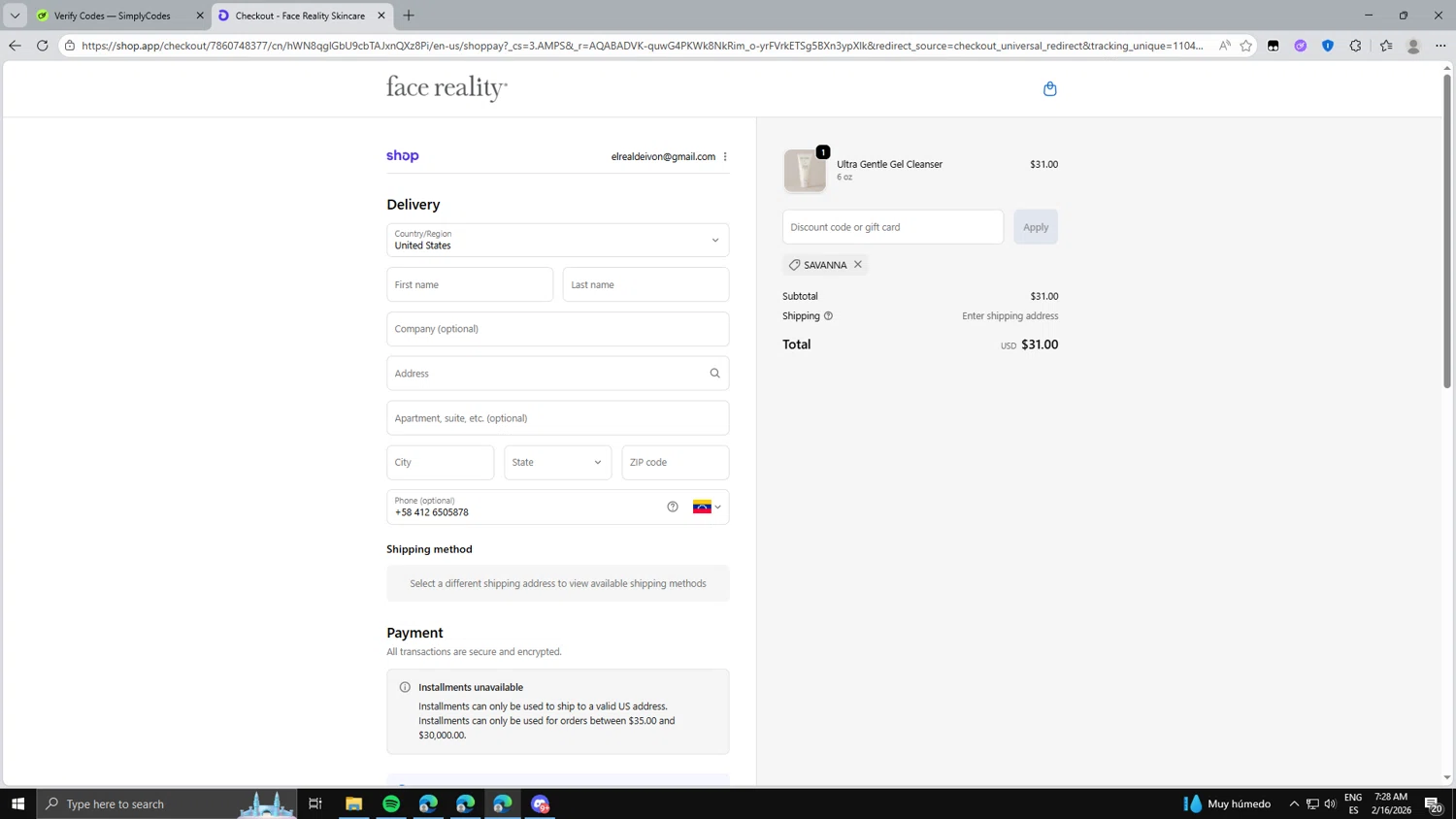This screenshot has height=819, width=1456.
Task: Click the Shop logo in checkout header
Action: [x=403, y=155]
